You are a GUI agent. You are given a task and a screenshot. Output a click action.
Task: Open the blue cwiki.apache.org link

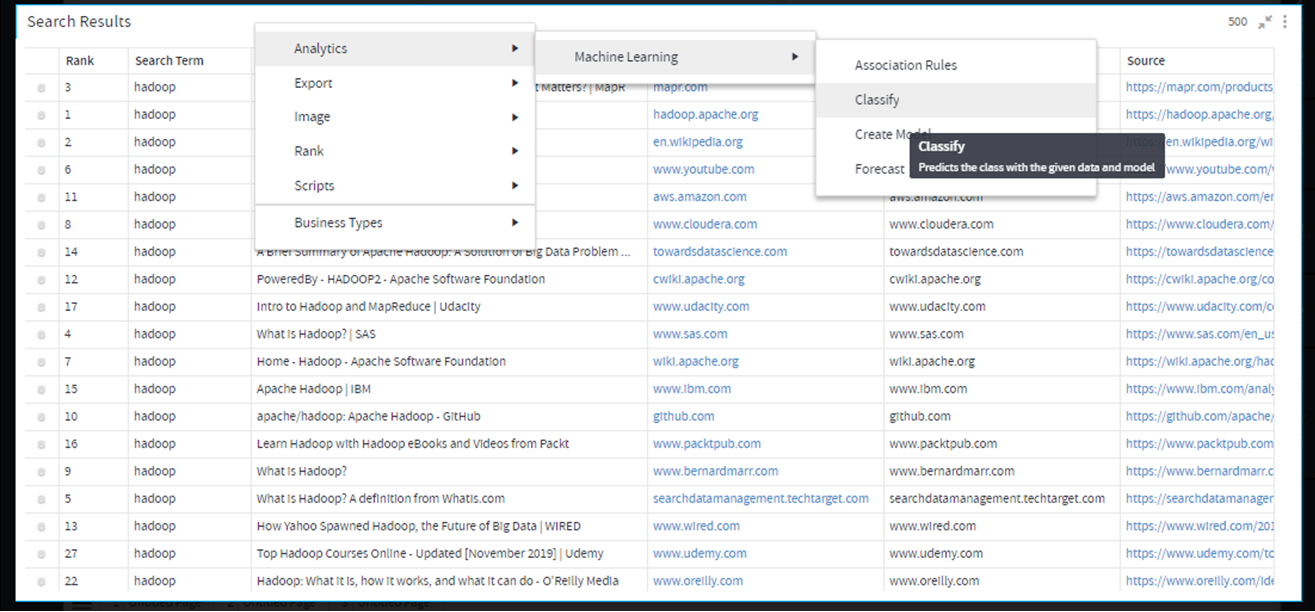(699, 279)
